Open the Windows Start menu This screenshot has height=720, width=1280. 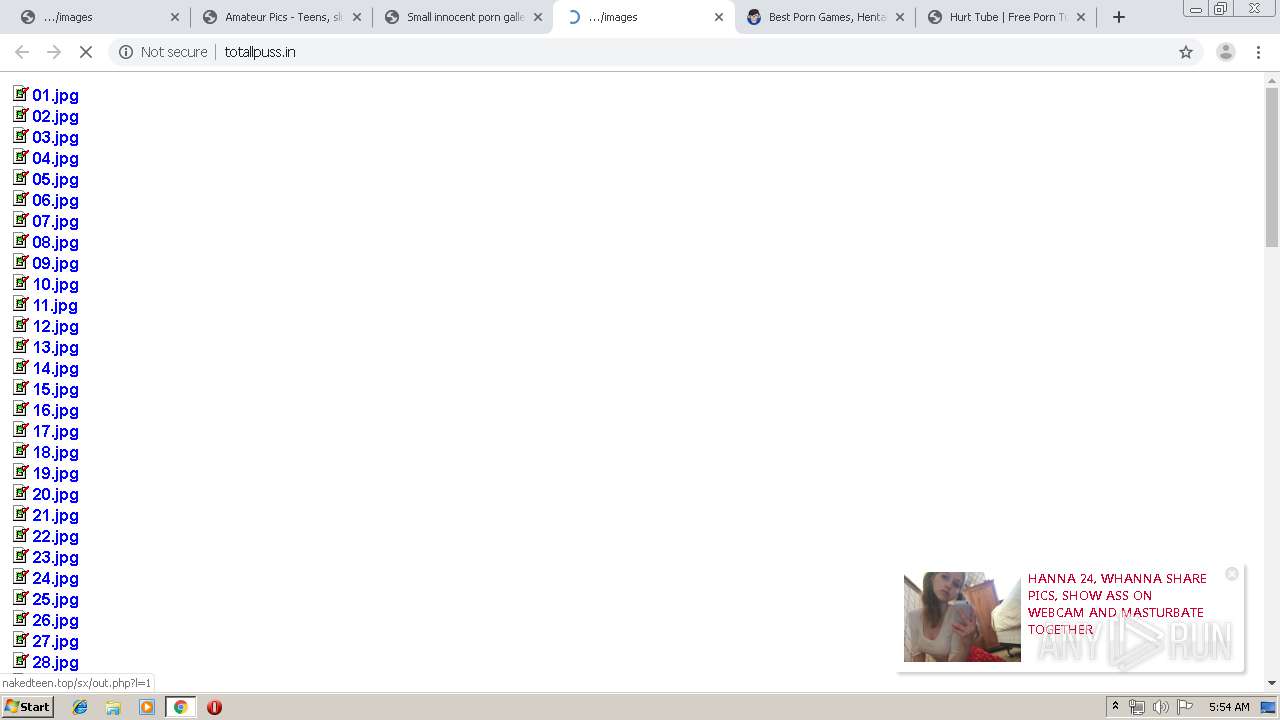(28, 707)
